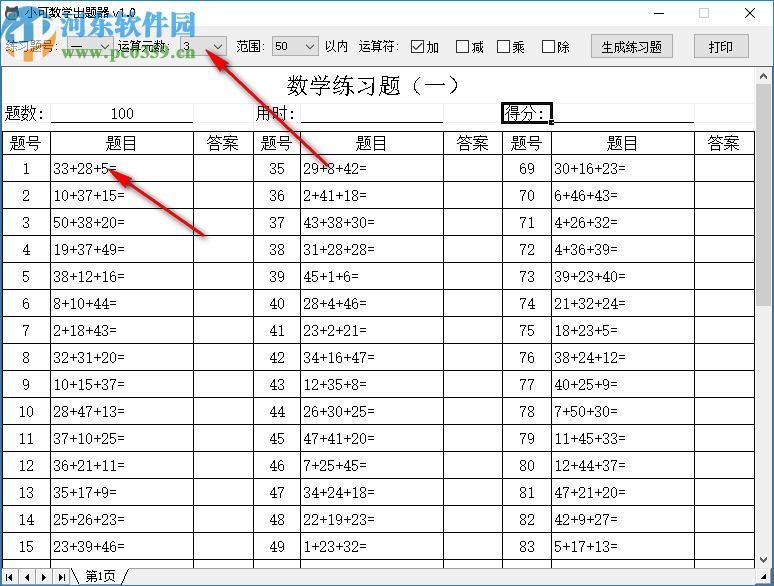Click question number cell 35
Screen dimensions: 774x586
point(277,168)
